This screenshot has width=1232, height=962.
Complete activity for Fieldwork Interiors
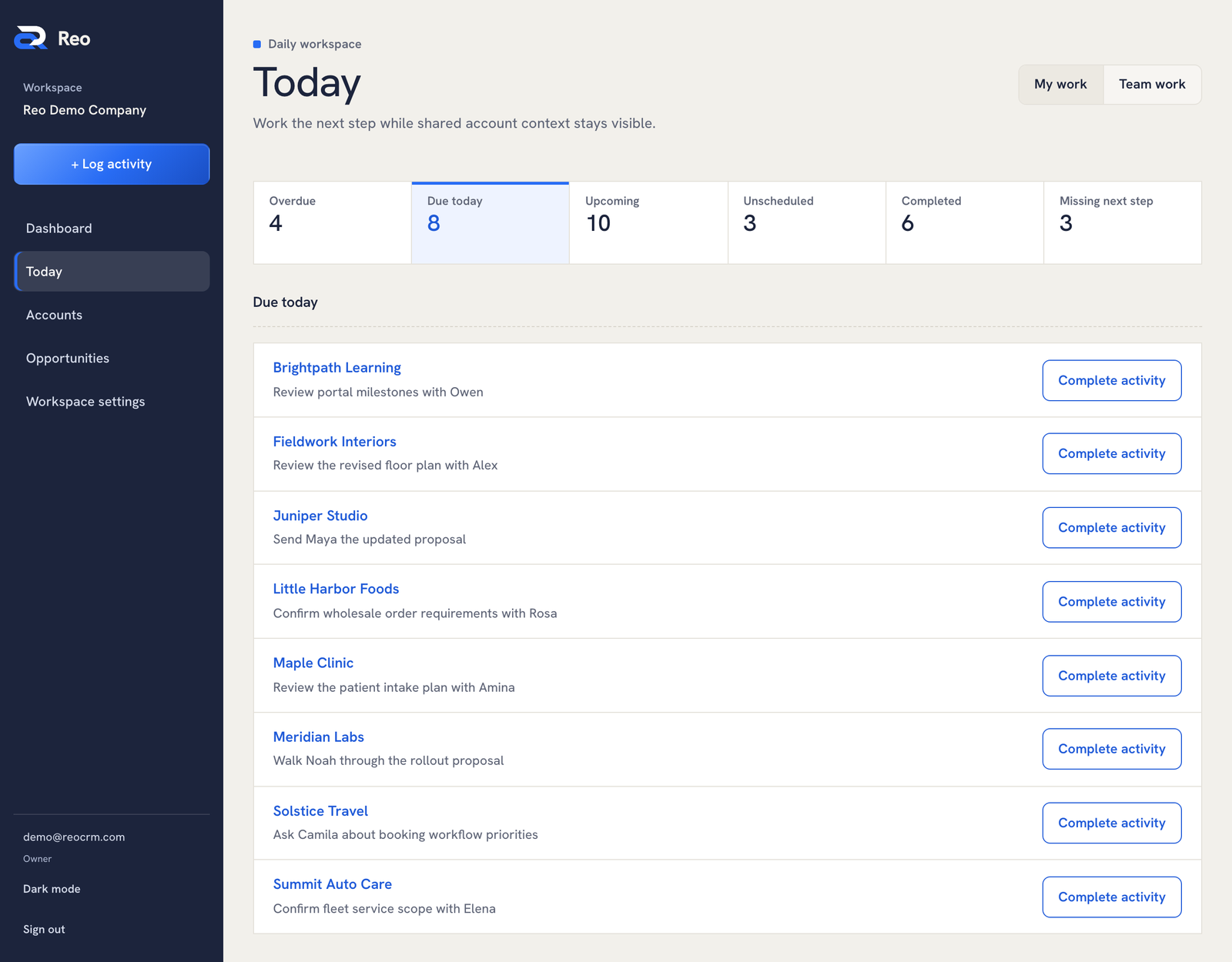coord(1112,454)
